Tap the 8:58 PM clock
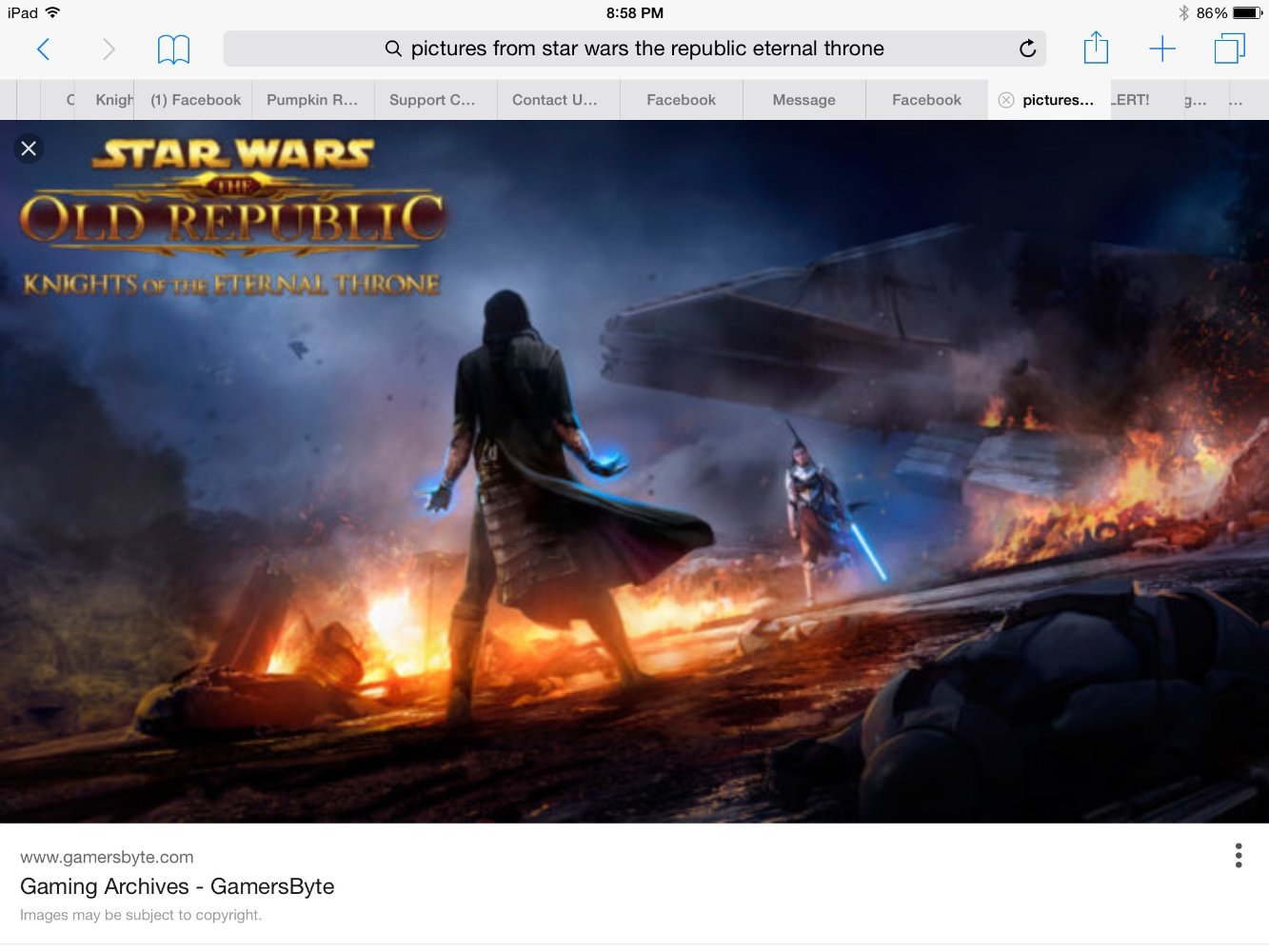This screenshot has width=1269, height=952. [x=634, y=12]
